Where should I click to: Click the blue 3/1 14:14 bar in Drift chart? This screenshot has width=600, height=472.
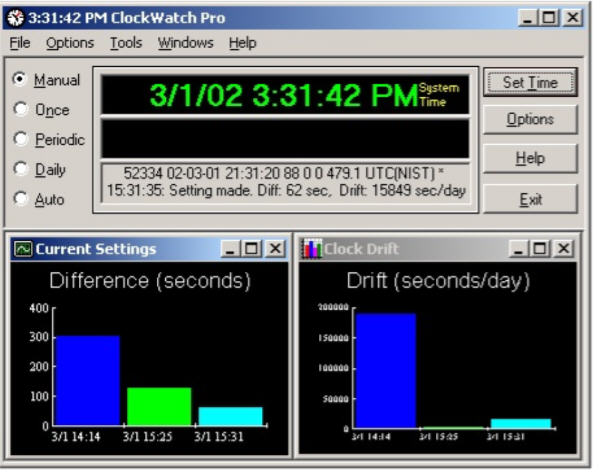pyautogui.click(x=385, y=371)
